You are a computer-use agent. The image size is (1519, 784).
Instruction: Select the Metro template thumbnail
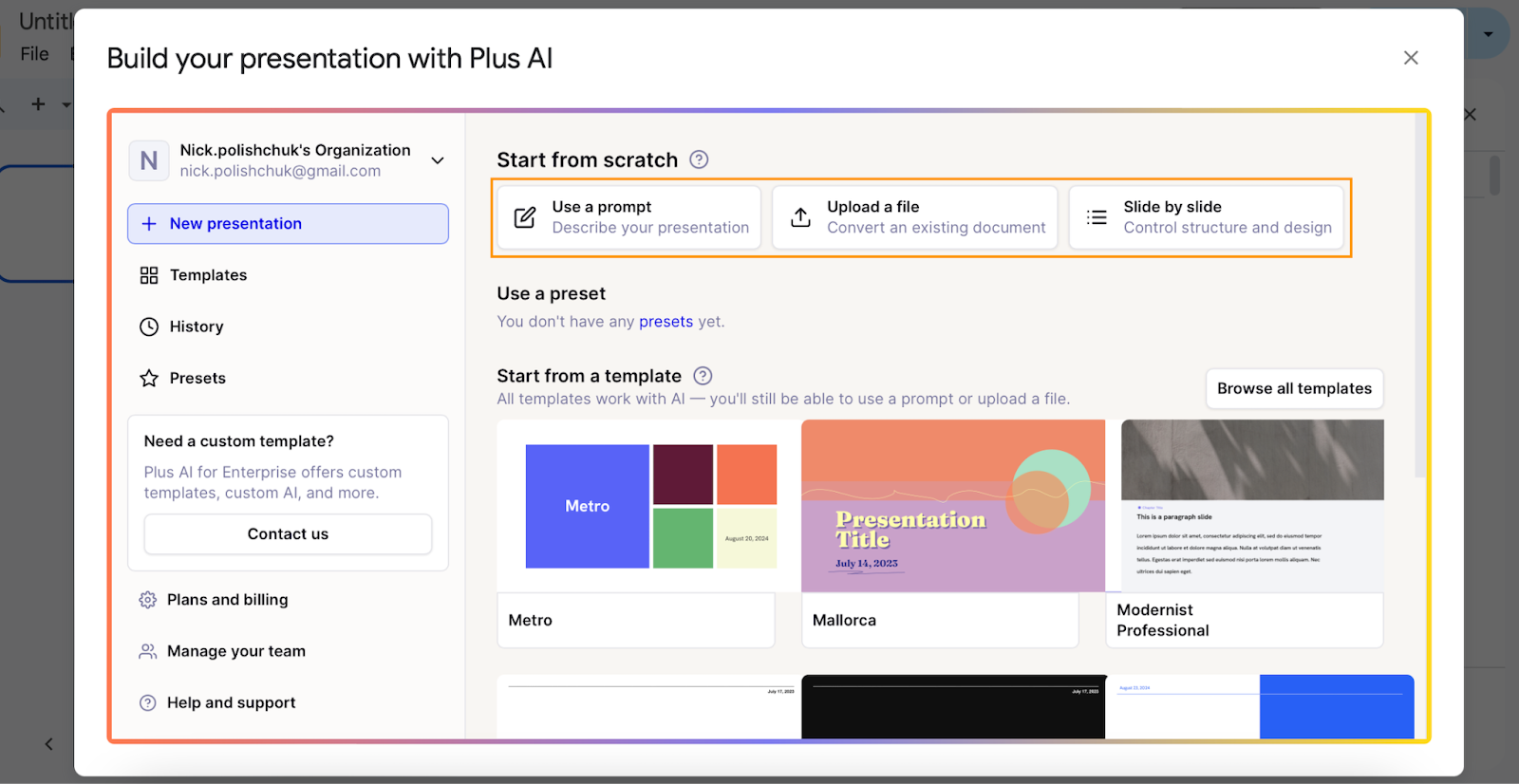[x=648, y=506]
